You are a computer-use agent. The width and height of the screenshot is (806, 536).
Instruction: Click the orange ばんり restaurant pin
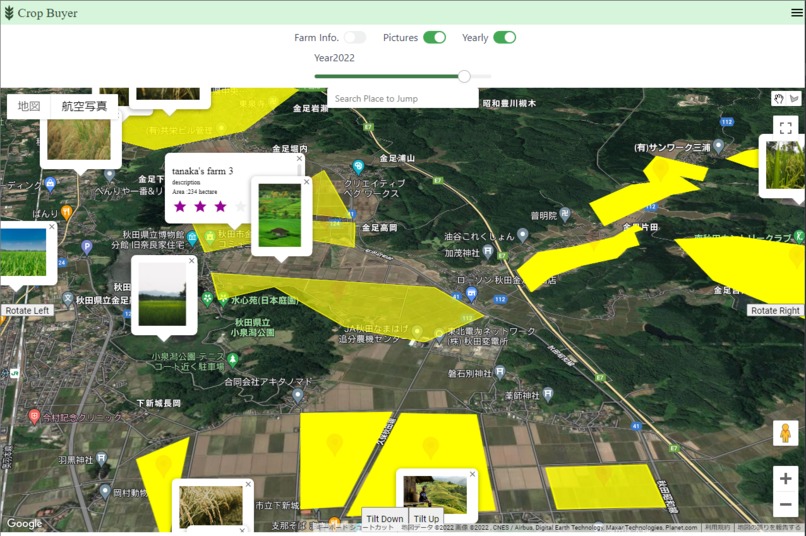pyautogui.click(x=66, y=211)
